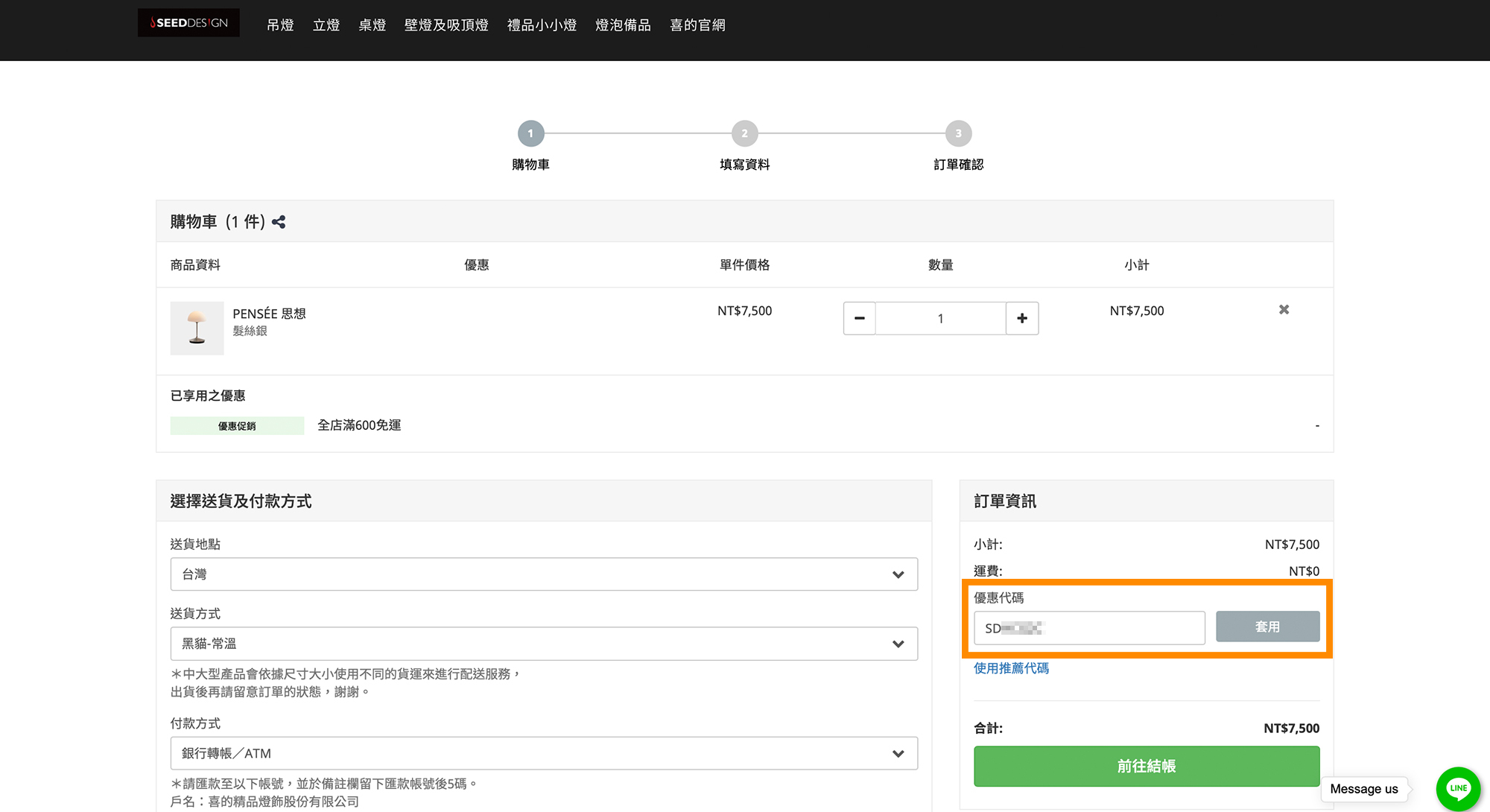Go to 桌燈 category in navigation
This screenshot has width=1490, height=812.
(x=372, y=25)
